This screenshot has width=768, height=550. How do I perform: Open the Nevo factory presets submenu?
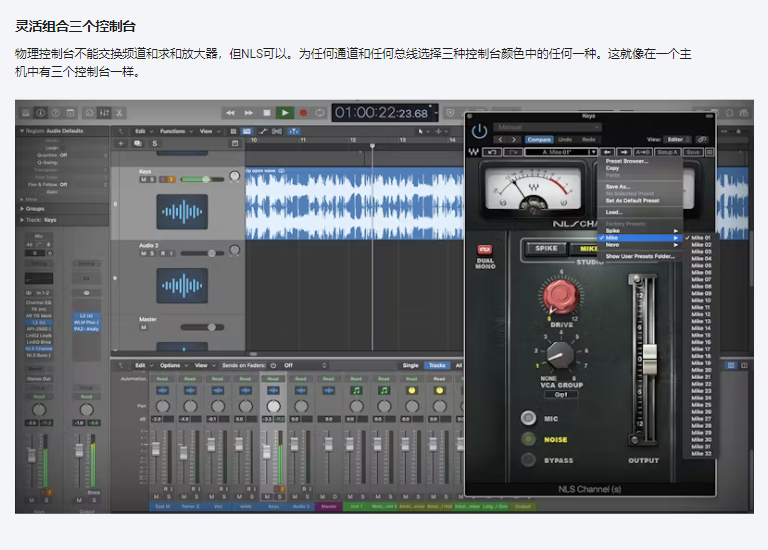click(x=640, y=244)
